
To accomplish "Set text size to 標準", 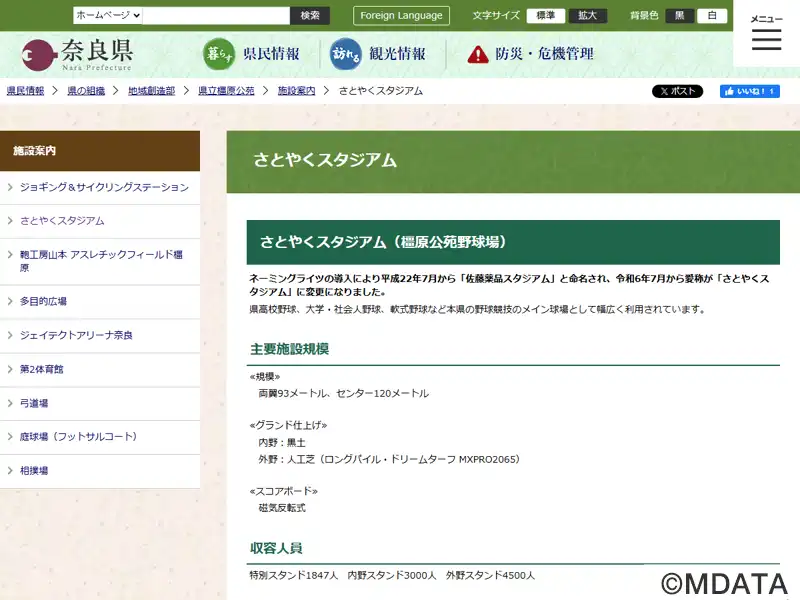I will click(545, 16).
